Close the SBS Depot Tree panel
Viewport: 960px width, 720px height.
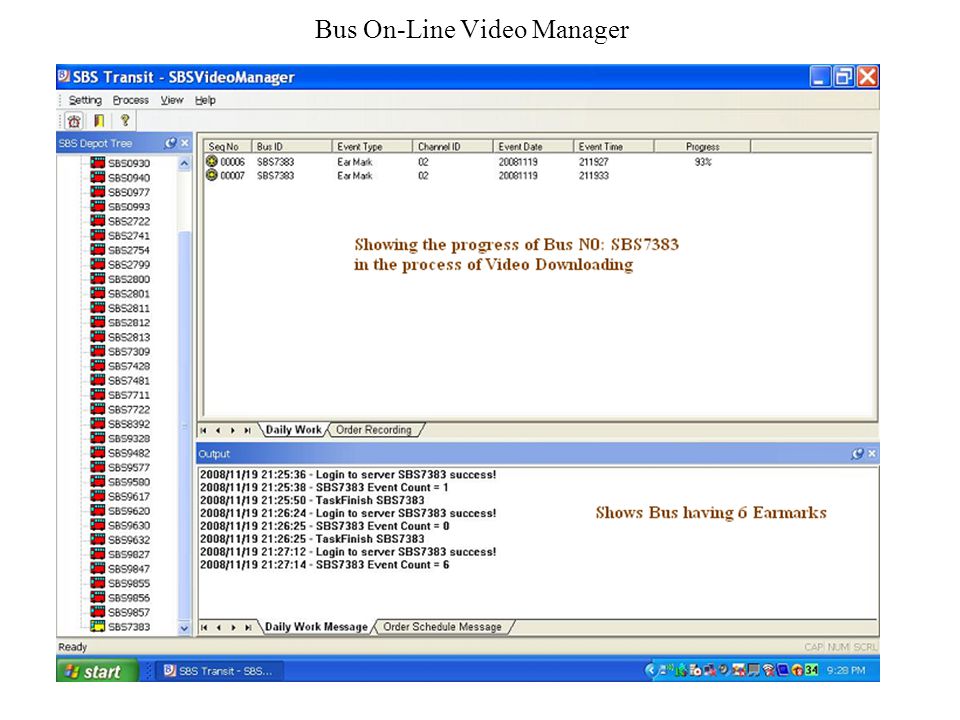[185, 143]
